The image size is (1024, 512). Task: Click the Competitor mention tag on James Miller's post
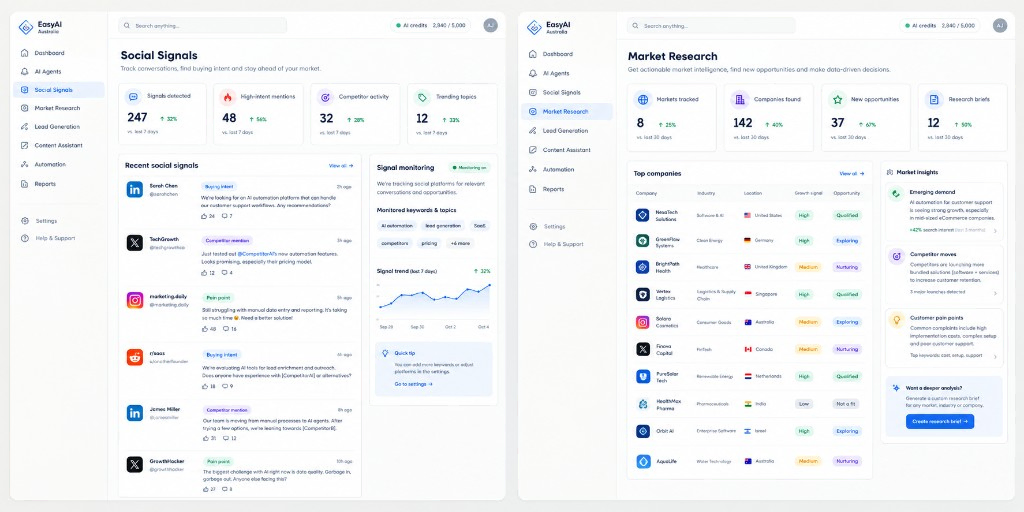pyautogui.click(x=226, y=410)
